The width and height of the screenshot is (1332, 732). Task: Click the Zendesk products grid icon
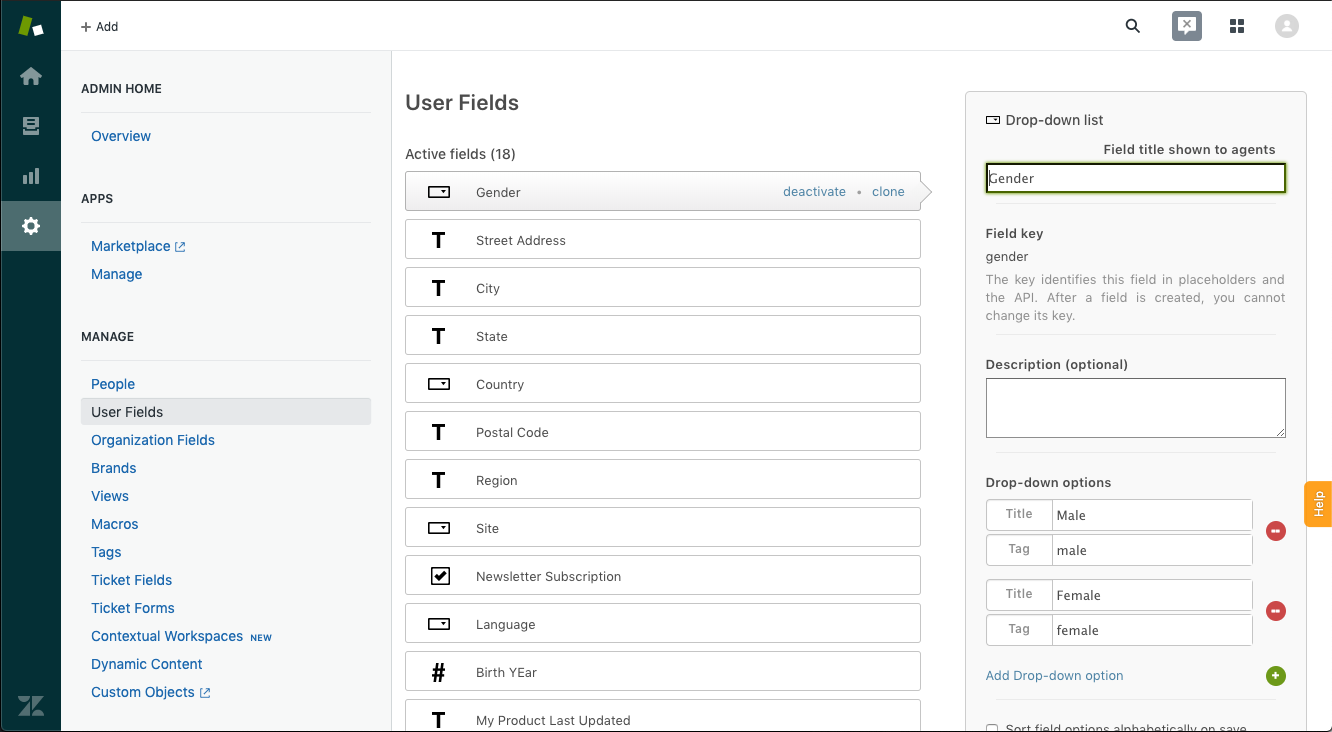1237,26
